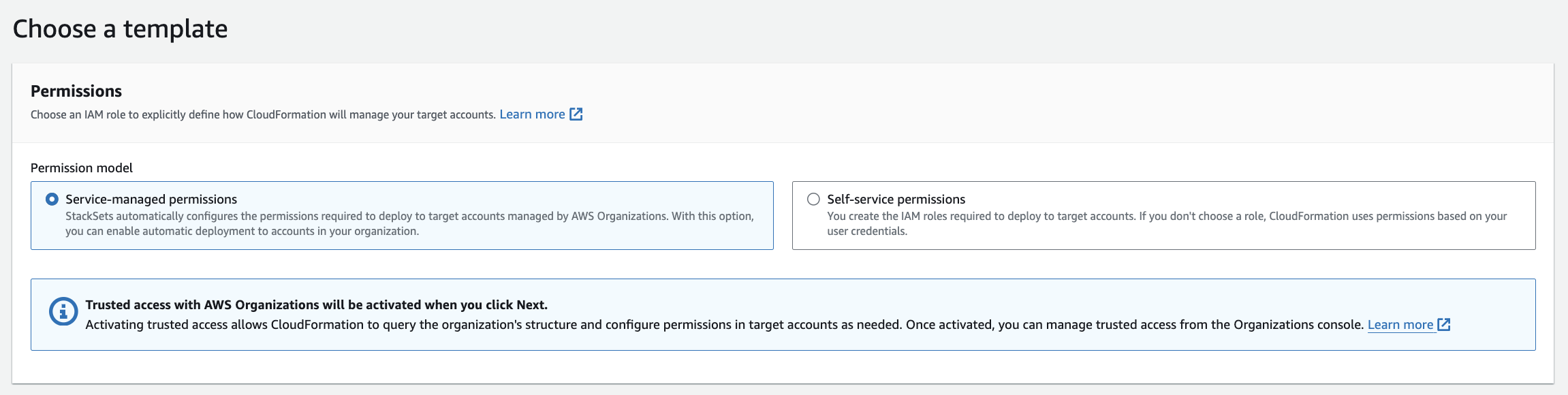The width and height of the screenshot is (1568, 395).
Task: Click the info icon in trusted access notice
Action: point(63,312)
